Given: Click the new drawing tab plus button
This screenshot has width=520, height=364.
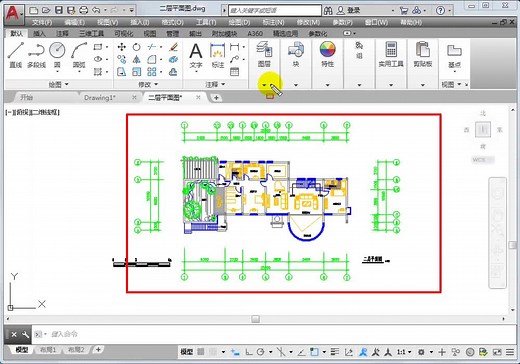Looking at the screenshot, I should click(216, 98).
